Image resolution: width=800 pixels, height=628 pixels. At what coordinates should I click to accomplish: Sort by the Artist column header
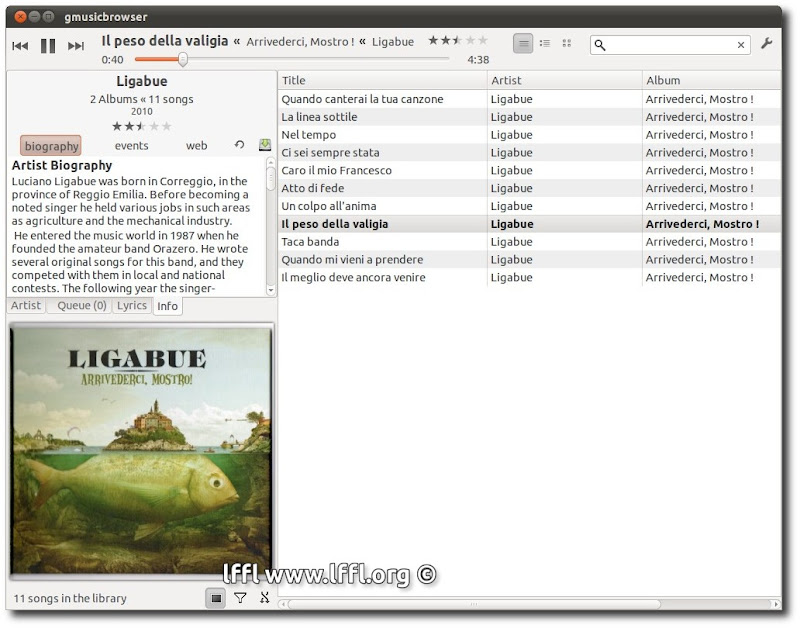point(564,80)
